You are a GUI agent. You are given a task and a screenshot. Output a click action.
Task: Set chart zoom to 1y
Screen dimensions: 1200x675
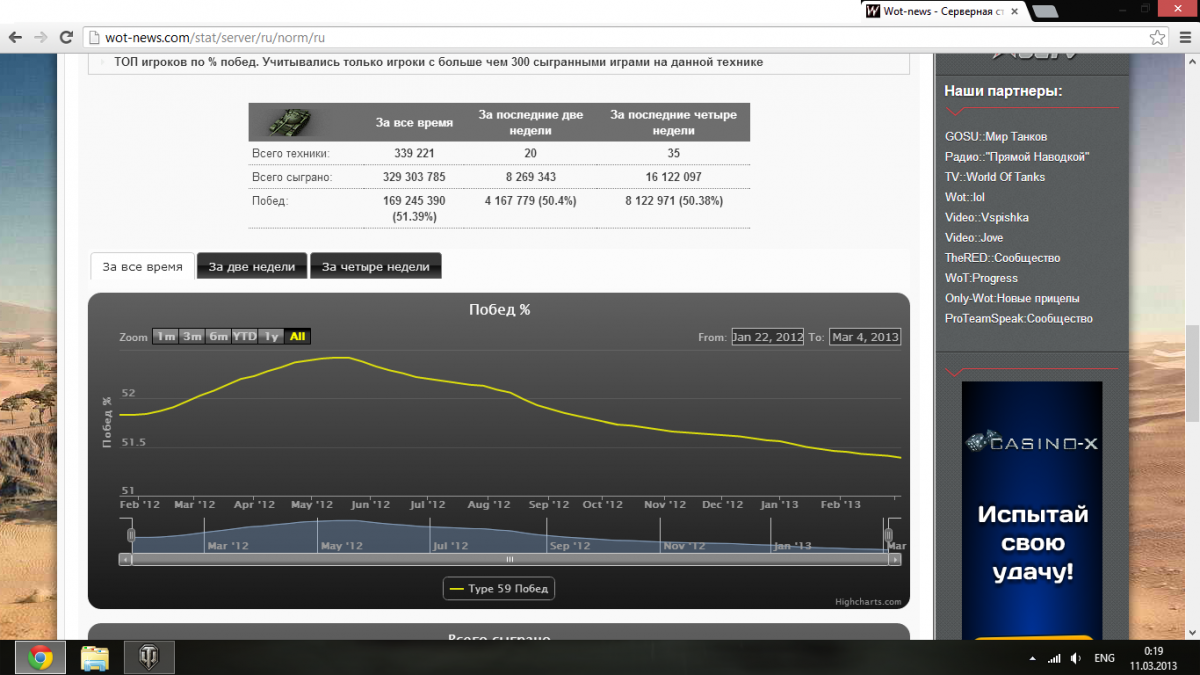pos(271,337)
